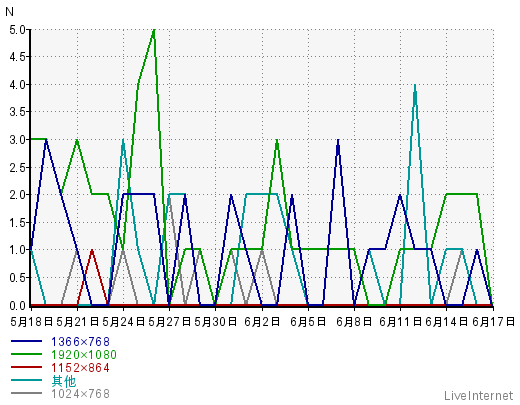Click the 6月11日 x-axis date label
Screen dimensions: 520x405
point(400,322)
